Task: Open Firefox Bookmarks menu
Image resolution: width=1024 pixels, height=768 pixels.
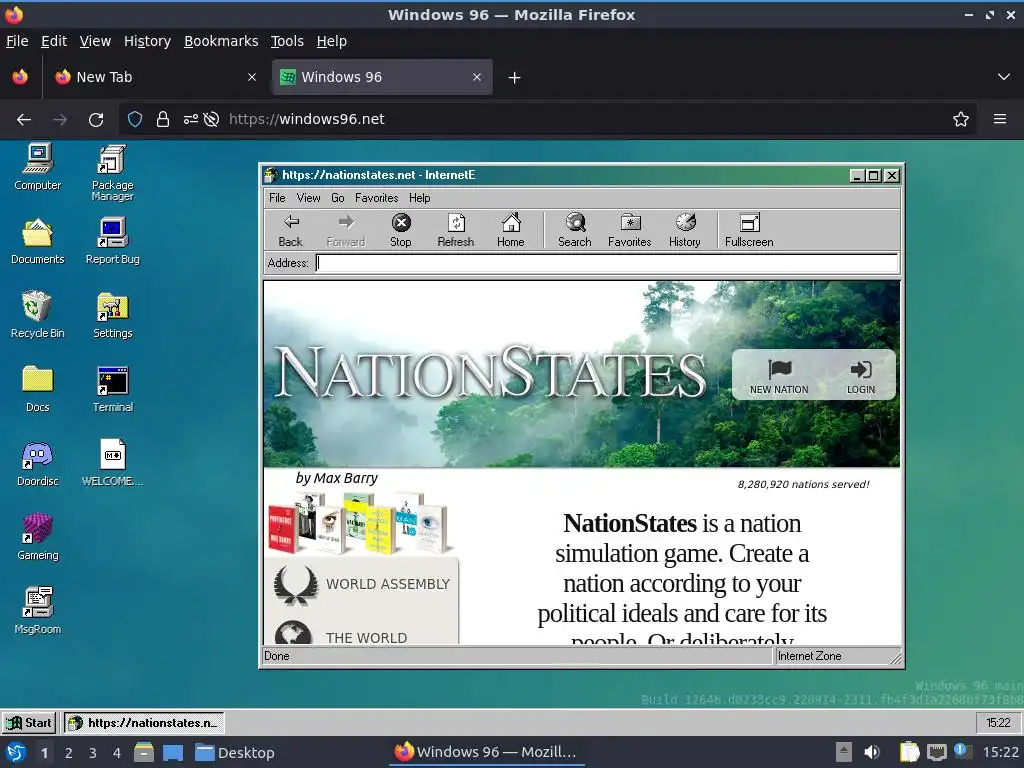Action: pos(221,41)
